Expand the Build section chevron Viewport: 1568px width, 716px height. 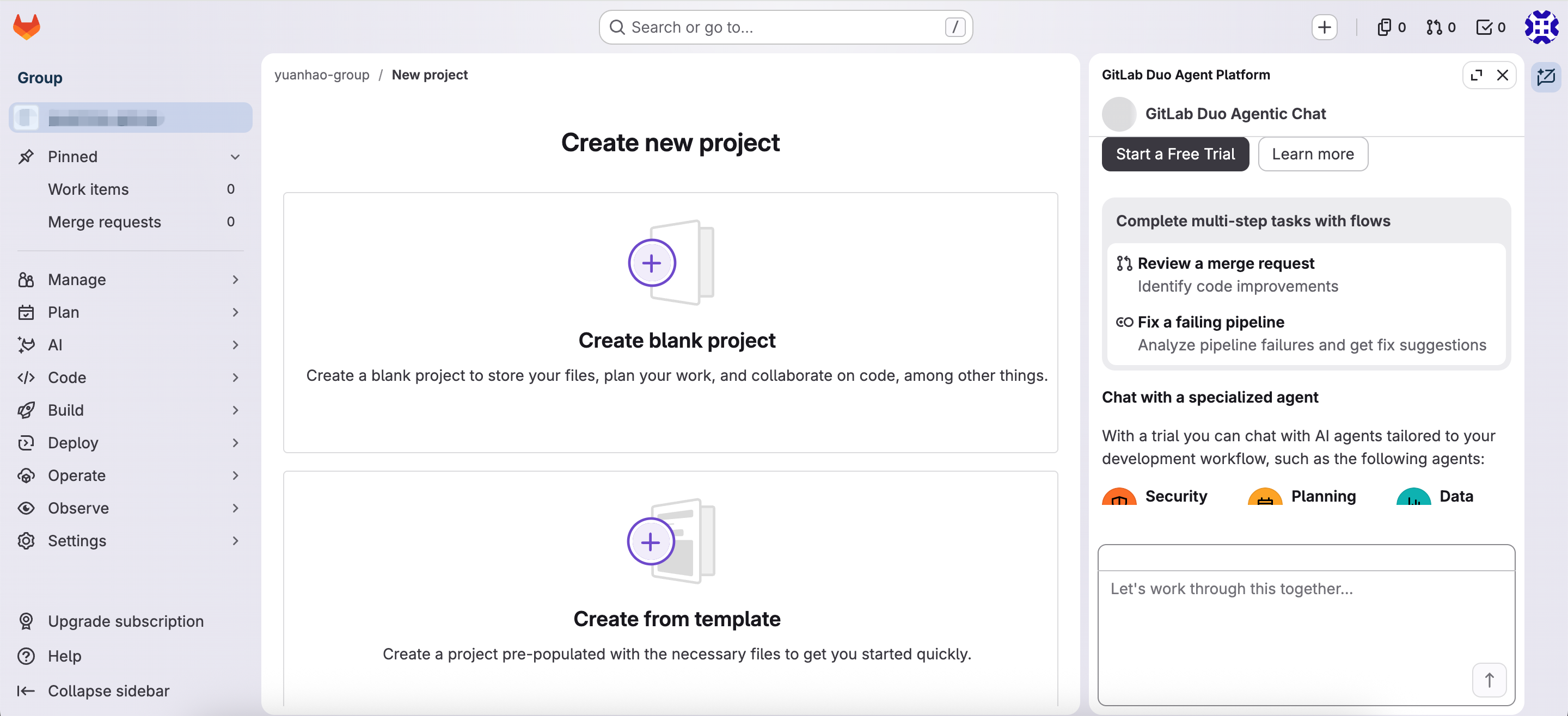[x=235, y=411]
